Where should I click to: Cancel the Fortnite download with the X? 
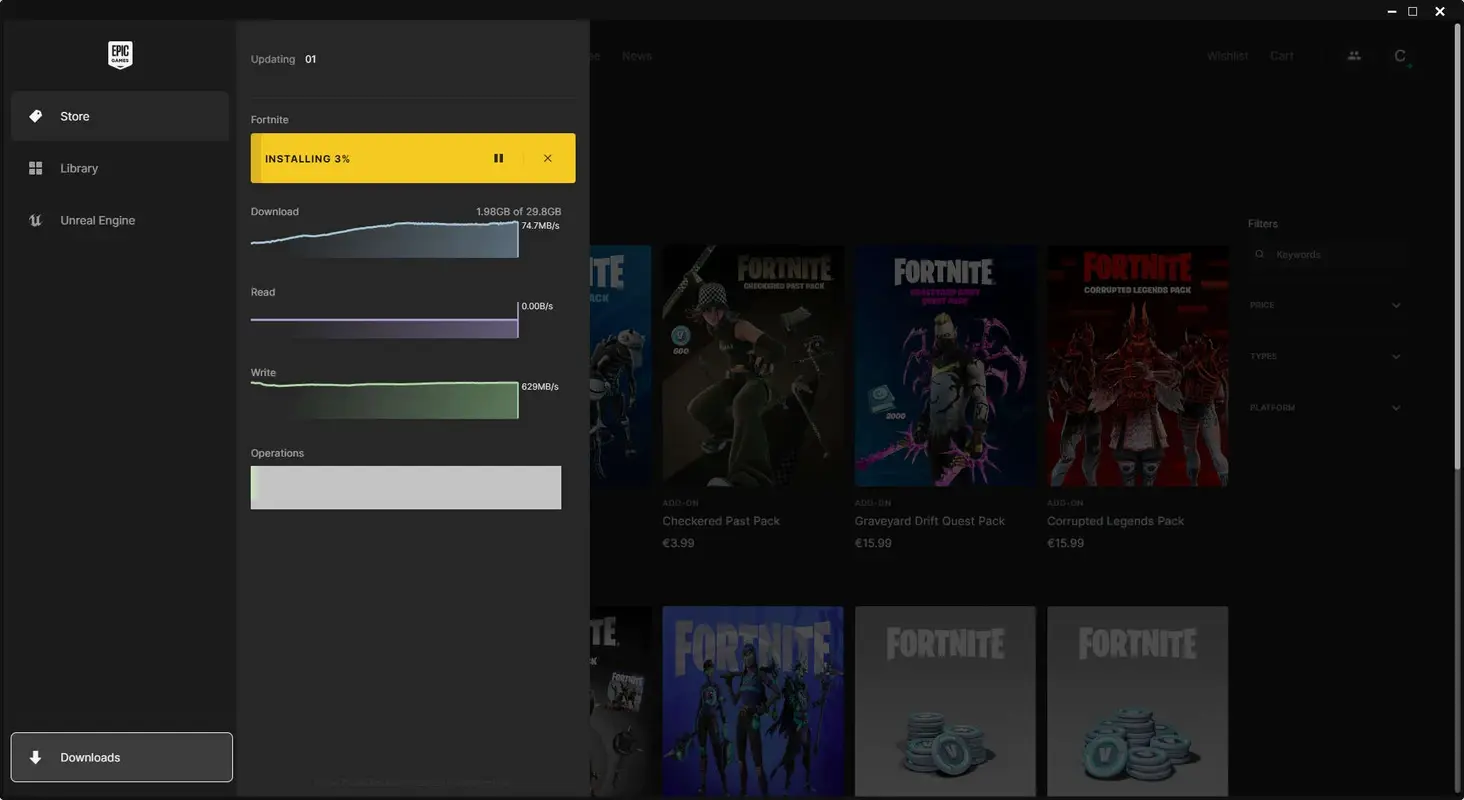(547, 158)
